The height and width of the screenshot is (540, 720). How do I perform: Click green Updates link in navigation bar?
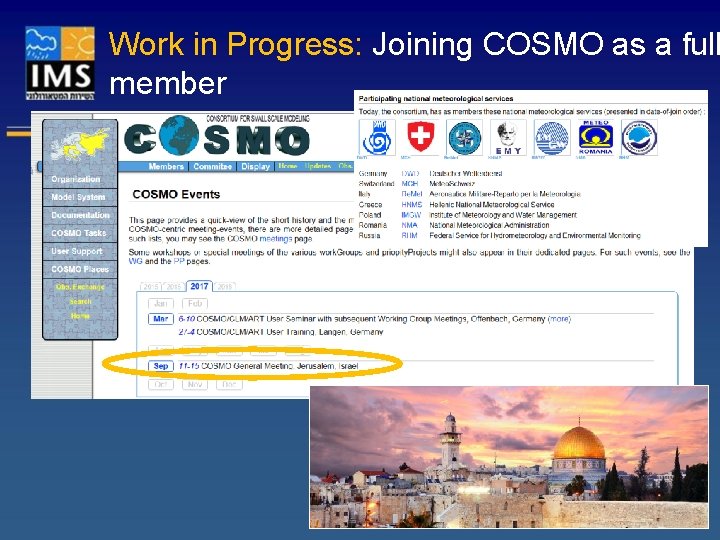[x=318, y=166]
